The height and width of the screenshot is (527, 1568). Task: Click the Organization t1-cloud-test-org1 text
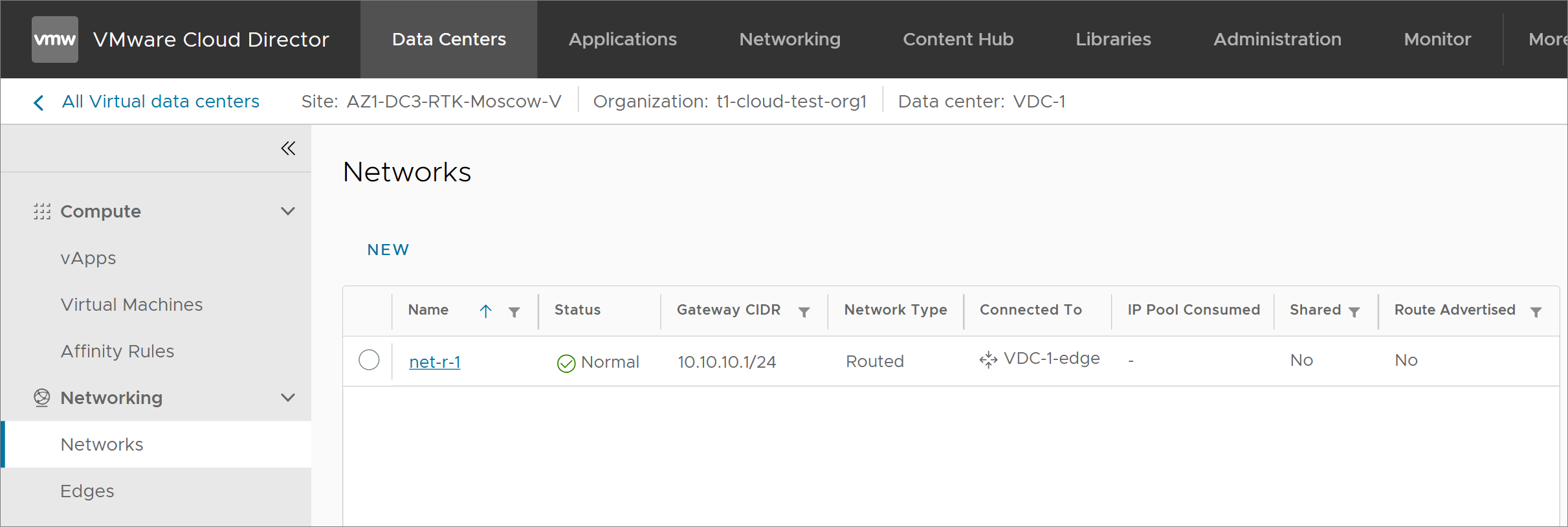730,102
